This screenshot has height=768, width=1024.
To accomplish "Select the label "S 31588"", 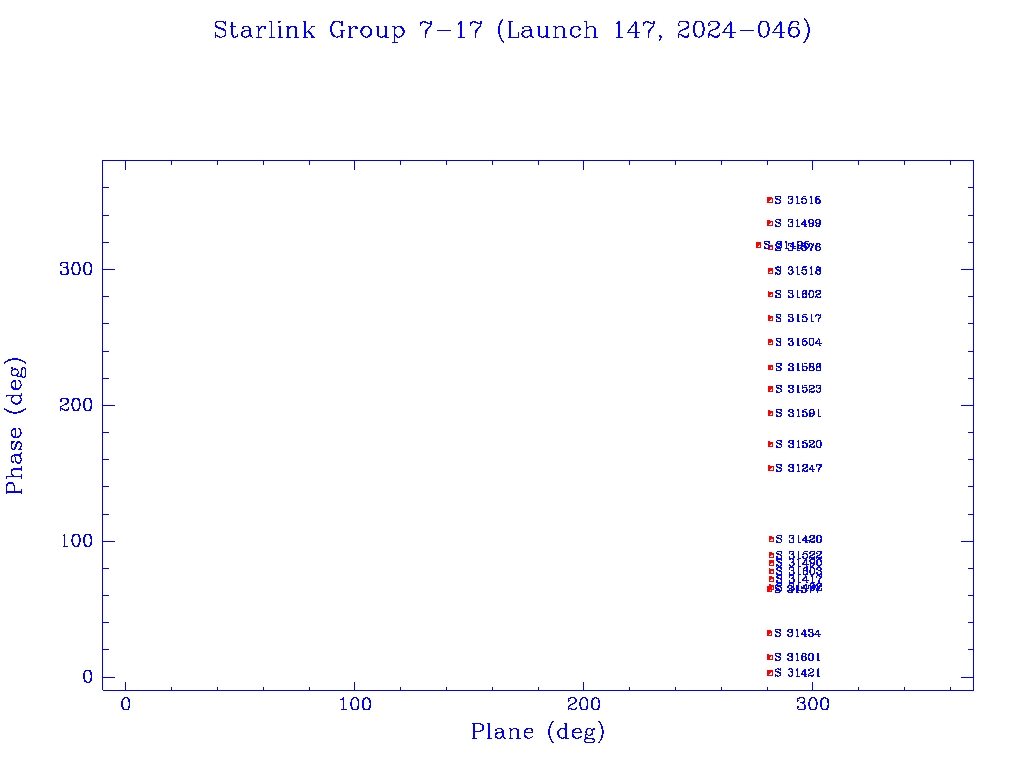I will 798,368.
